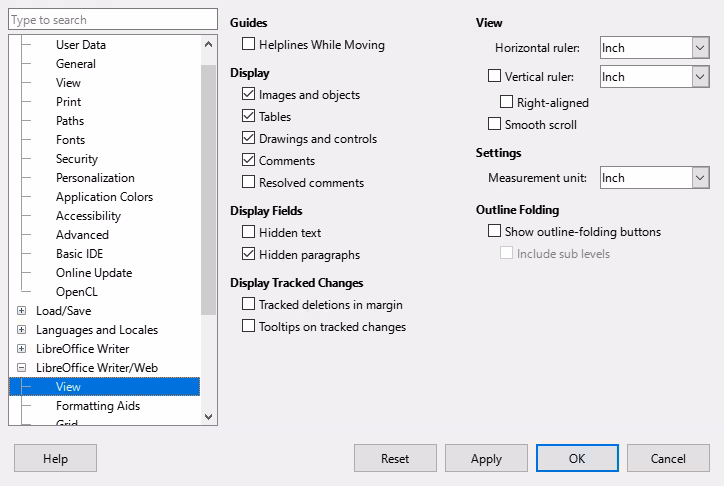Enable Resolved comments checkbox
The width and height of the screenshot is (724, 486).
[248, 182]
